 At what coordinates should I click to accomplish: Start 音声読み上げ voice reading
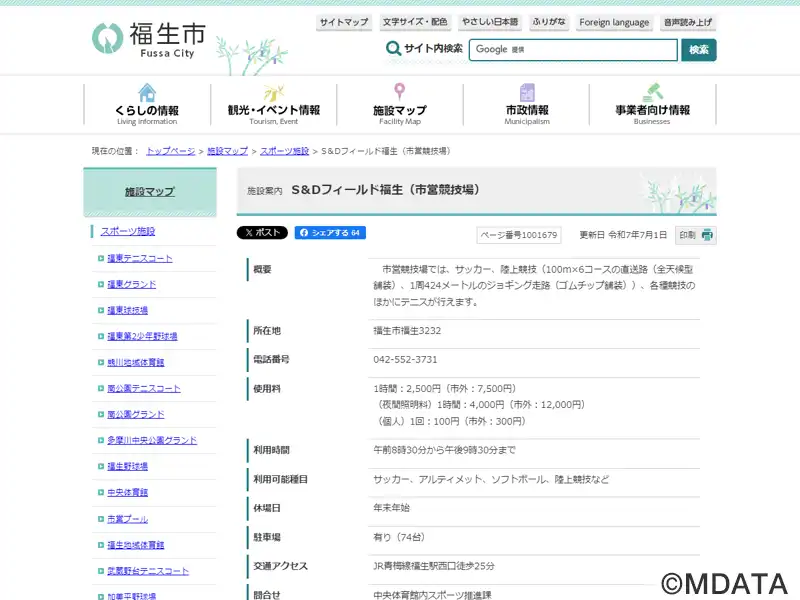[x=688, y=22]
